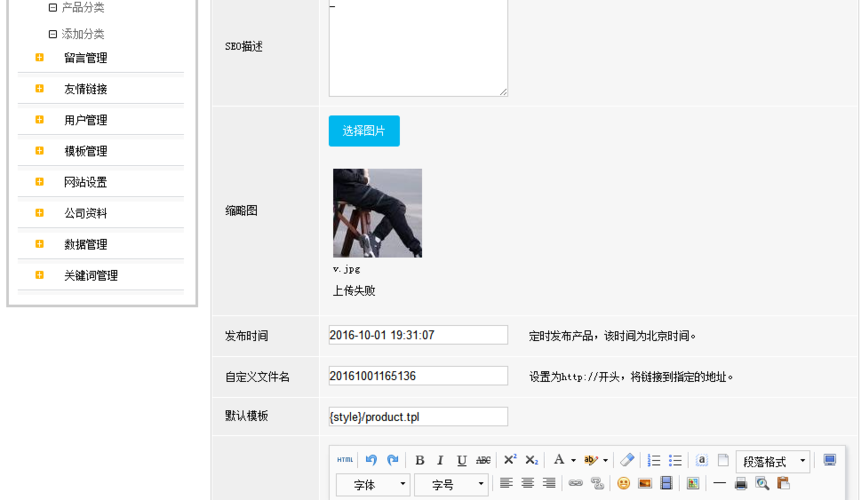This screenshot has width=861, height=500.
Task: Insert a horizontal rule line
Action: point(719,483)
